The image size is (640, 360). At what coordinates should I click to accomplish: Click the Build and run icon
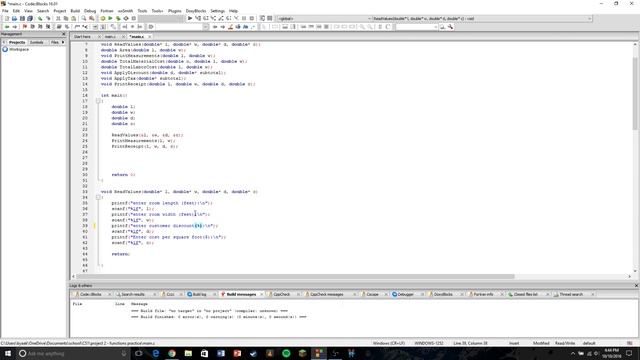[118, 19]
